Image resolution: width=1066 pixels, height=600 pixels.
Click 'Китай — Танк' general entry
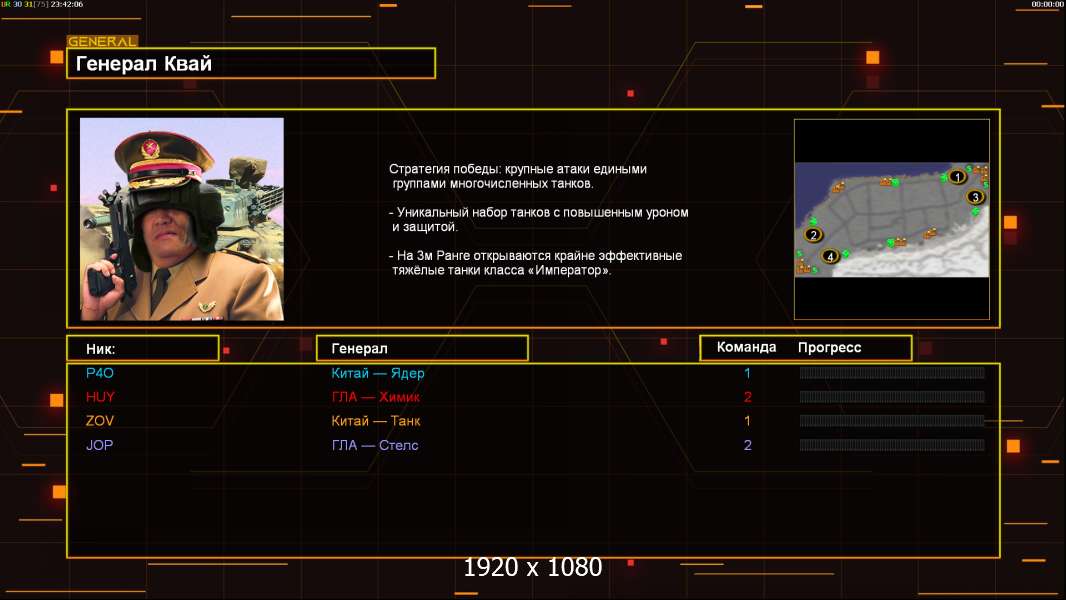tap(376, 421)
